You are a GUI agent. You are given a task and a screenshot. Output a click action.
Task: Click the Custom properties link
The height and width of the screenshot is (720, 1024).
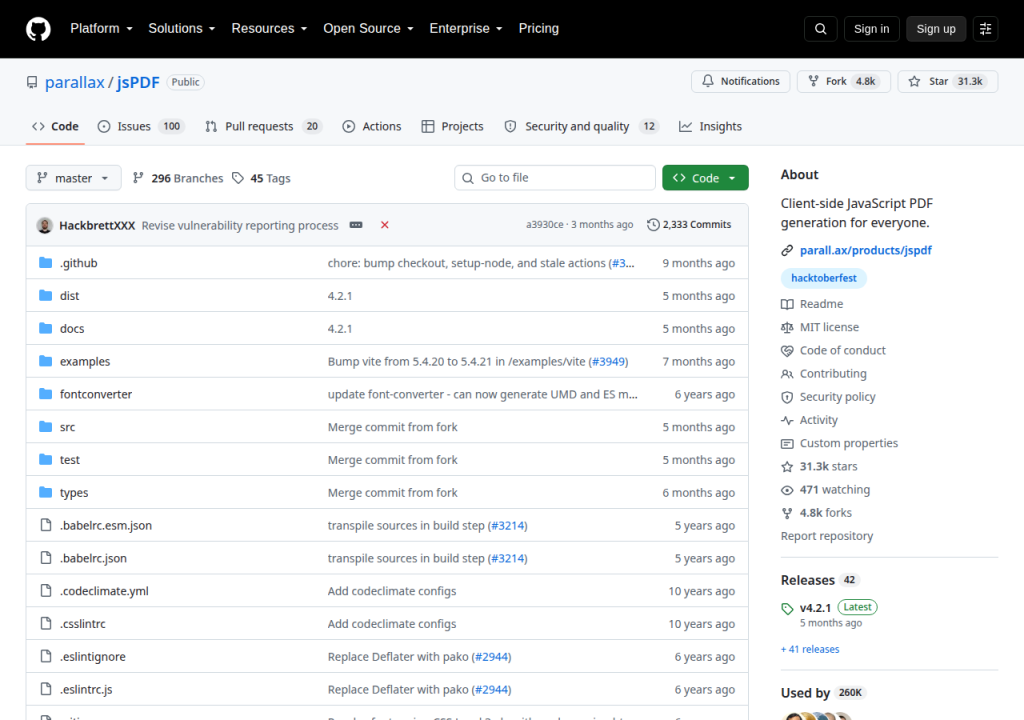[848, 444]
